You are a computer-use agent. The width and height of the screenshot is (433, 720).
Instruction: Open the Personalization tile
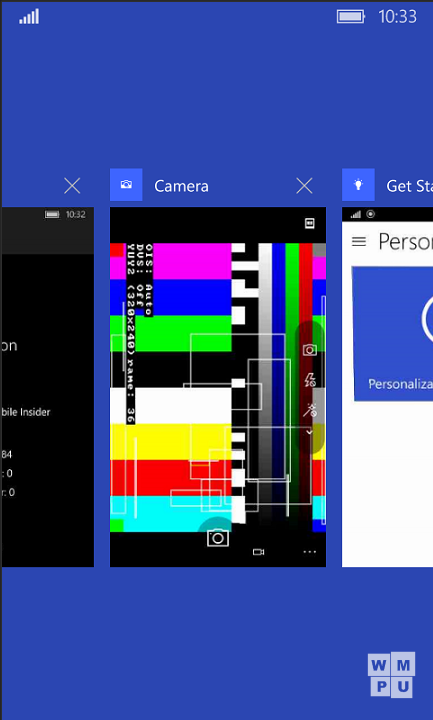[393, 334]
